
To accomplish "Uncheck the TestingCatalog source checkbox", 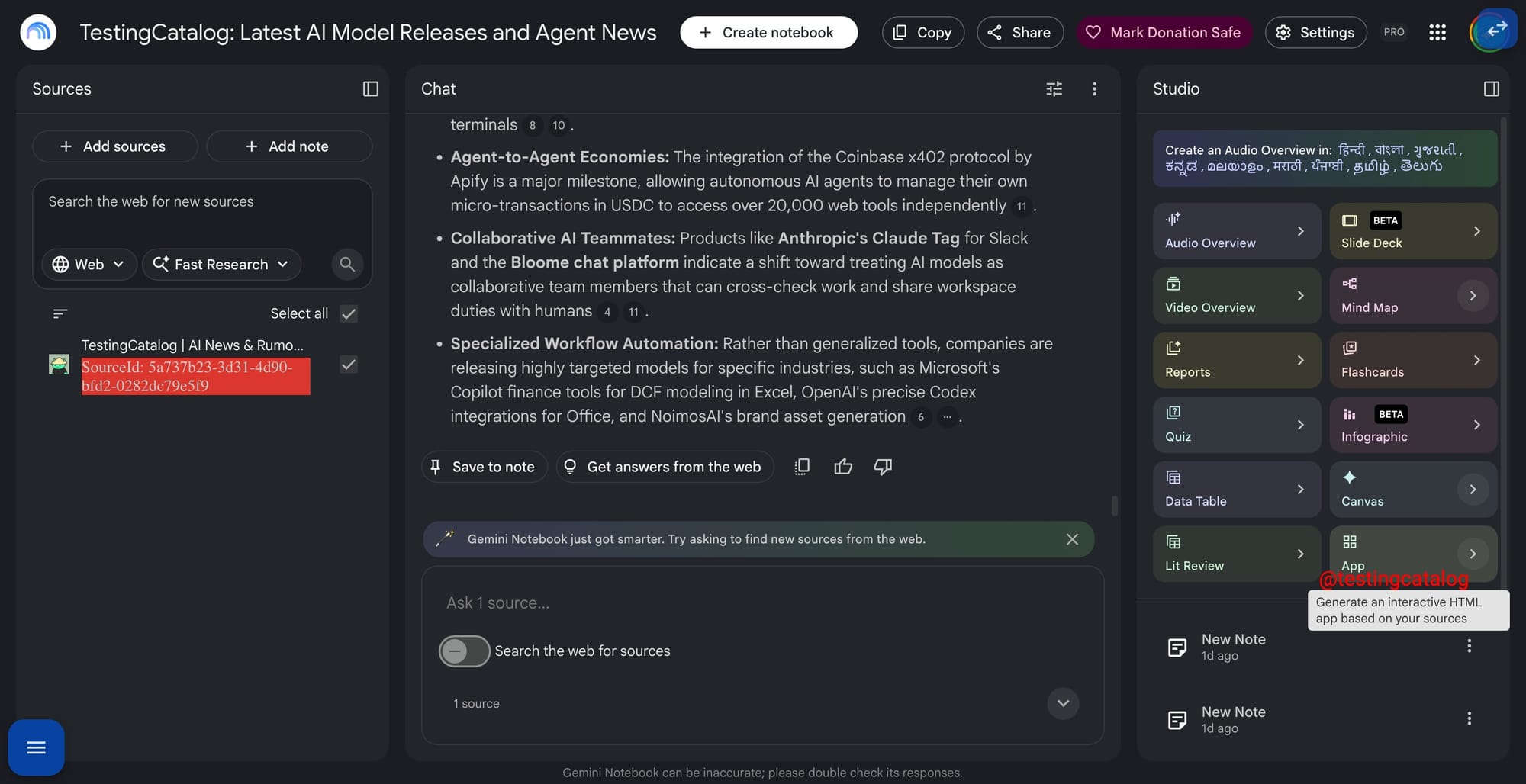I will [349, 365].
